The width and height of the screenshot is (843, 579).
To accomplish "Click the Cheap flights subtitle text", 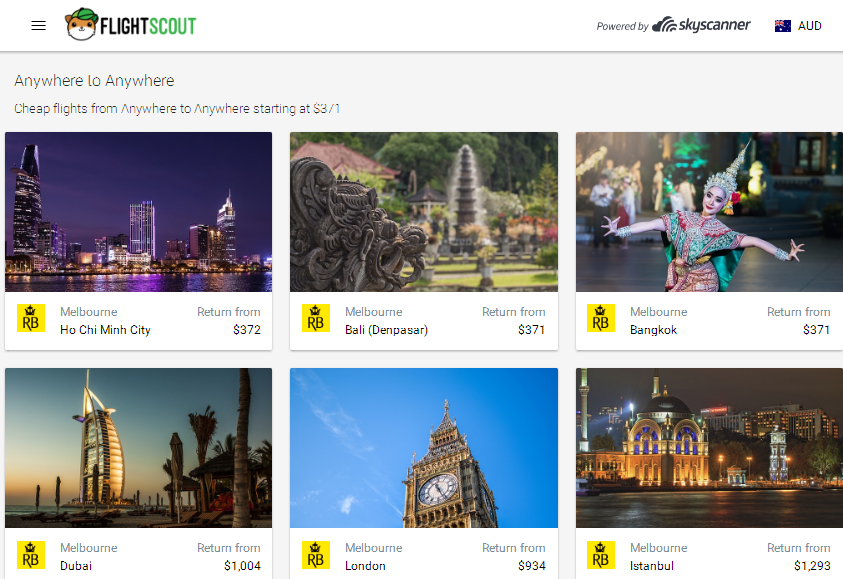I will [x=177, y=109].
